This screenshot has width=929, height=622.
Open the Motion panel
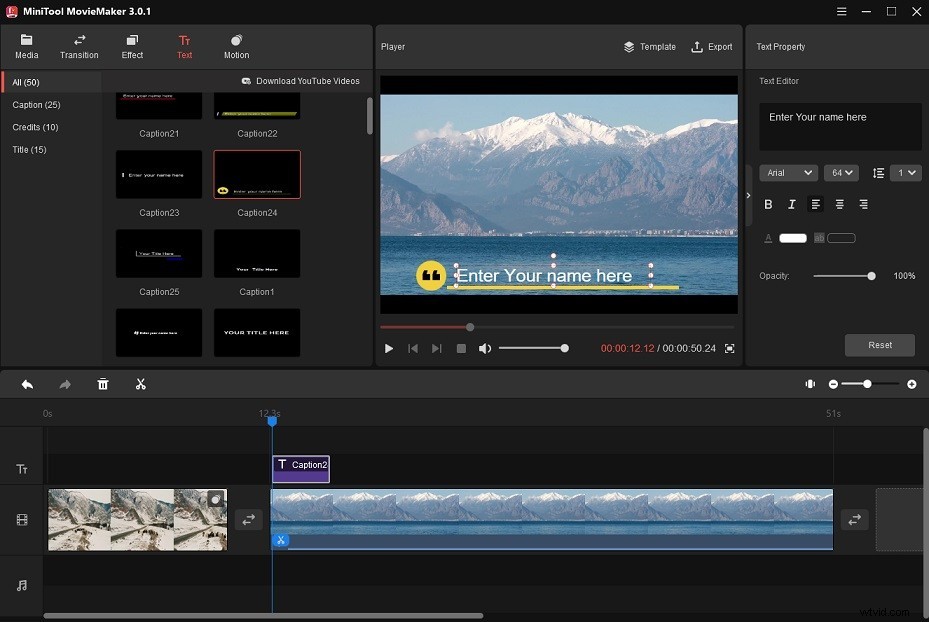tap(236, 45)
